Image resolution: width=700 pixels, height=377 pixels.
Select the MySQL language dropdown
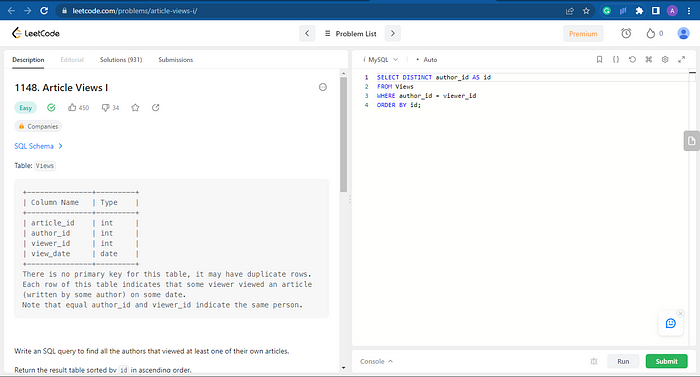[x=381, y=59]
